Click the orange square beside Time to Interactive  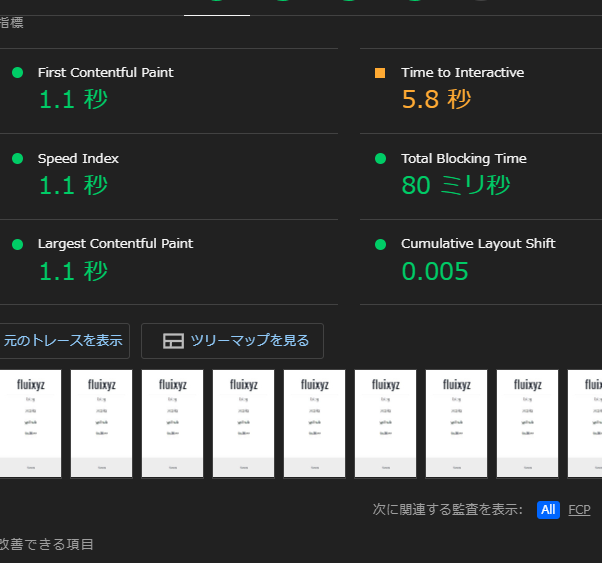[x=380, y=73]
